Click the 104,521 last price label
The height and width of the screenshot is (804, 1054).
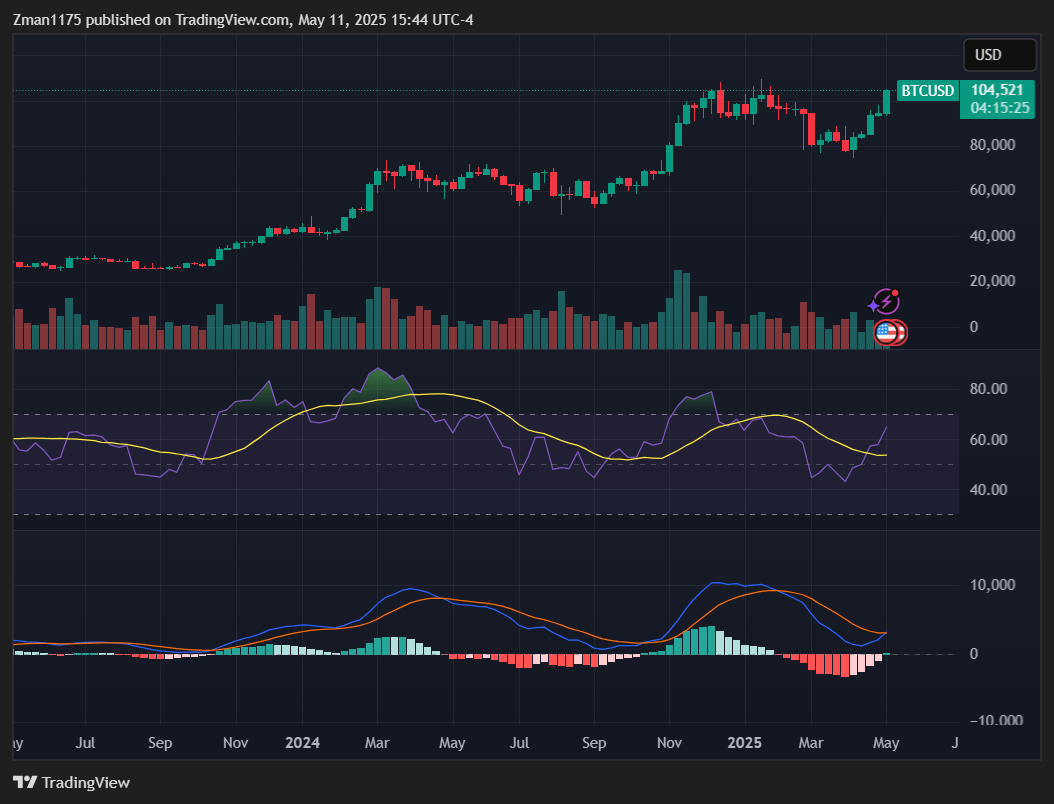(x=996, y=91)
